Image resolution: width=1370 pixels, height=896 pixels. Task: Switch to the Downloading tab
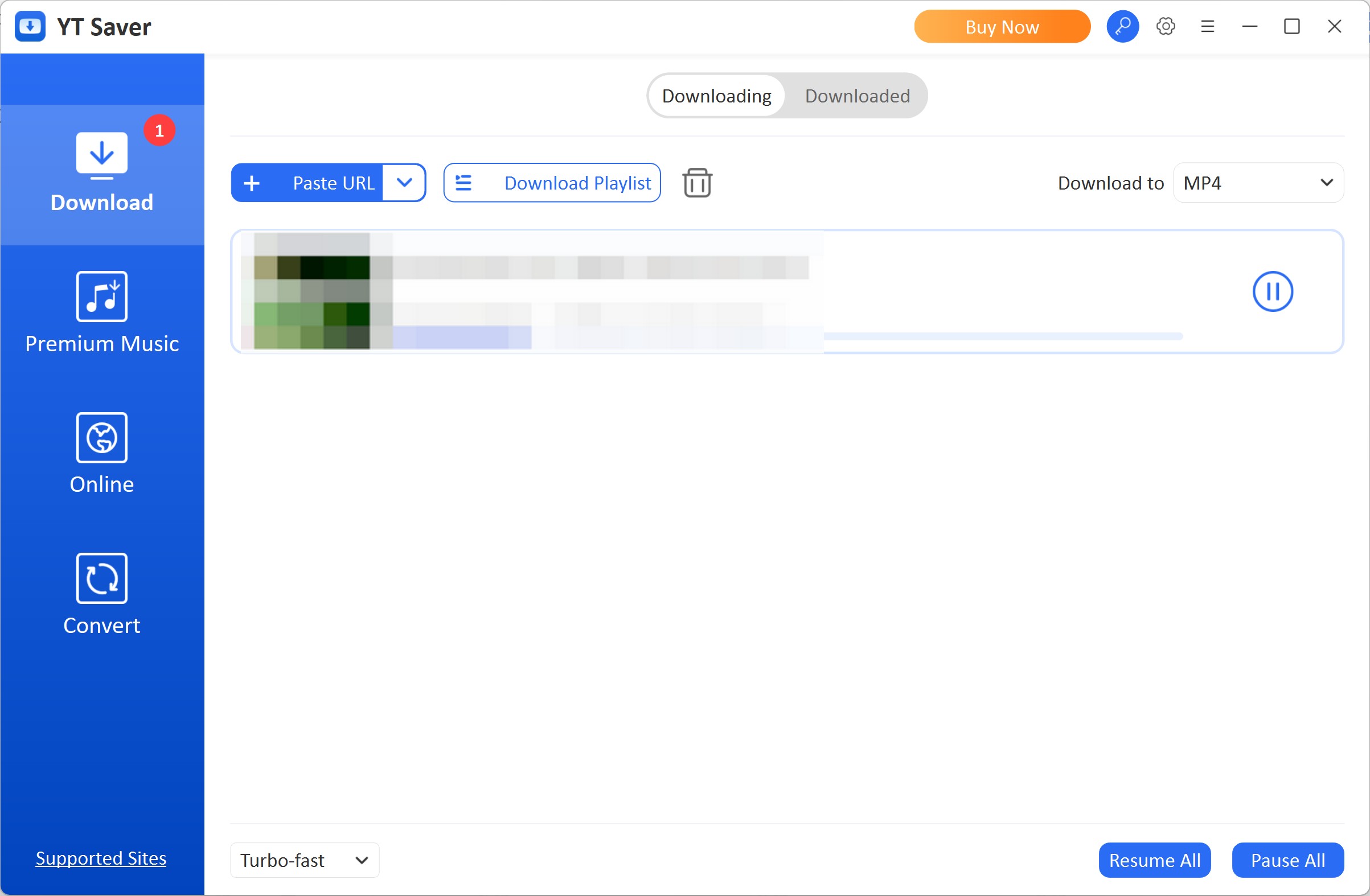coord(716,96)
